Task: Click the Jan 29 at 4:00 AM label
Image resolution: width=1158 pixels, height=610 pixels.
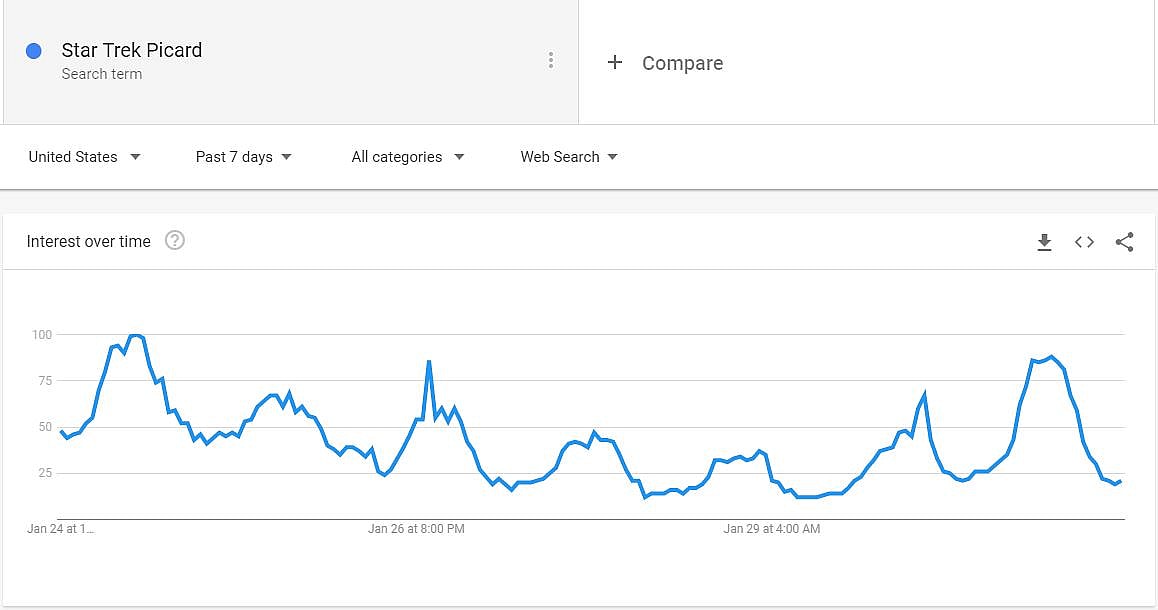Action: point(771,529)
